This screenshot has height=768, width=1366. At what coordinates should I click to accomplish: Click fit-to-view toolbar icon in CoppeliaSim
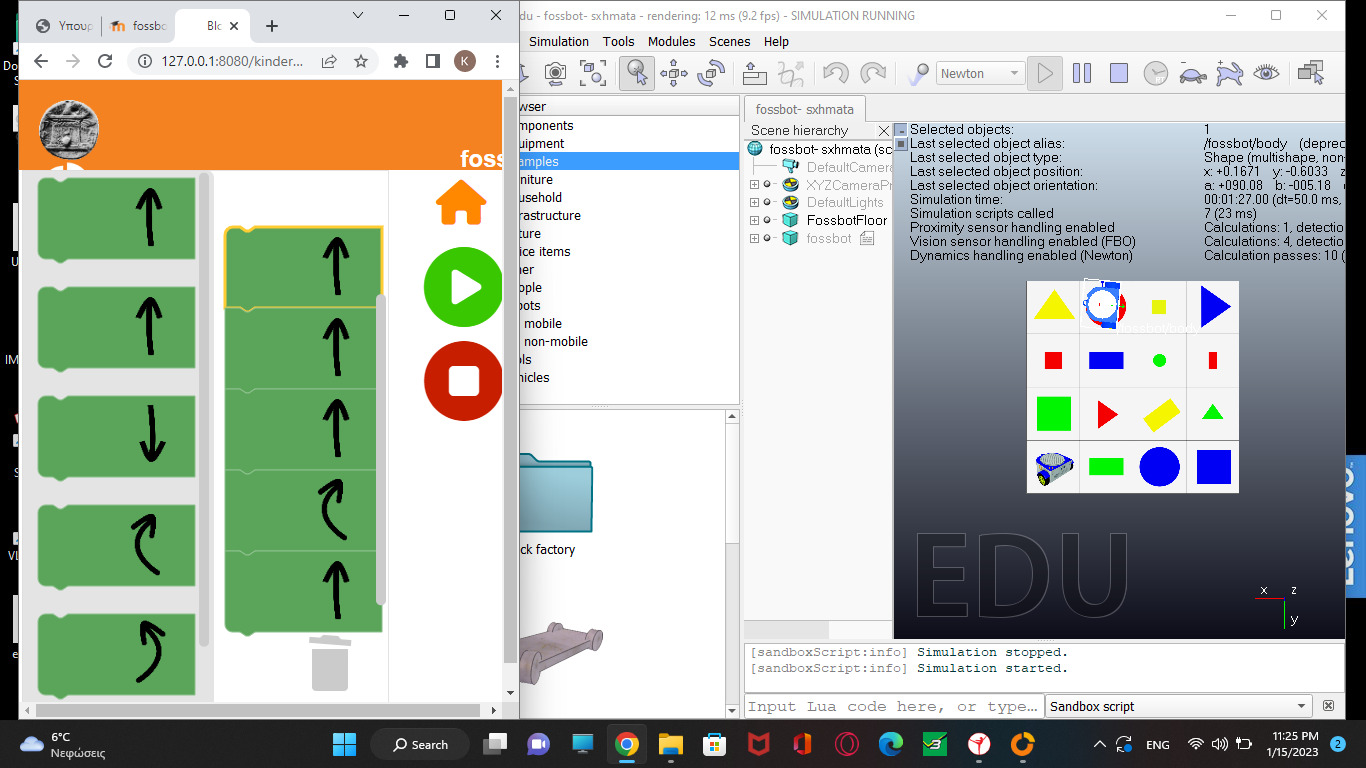click(593, 73)
